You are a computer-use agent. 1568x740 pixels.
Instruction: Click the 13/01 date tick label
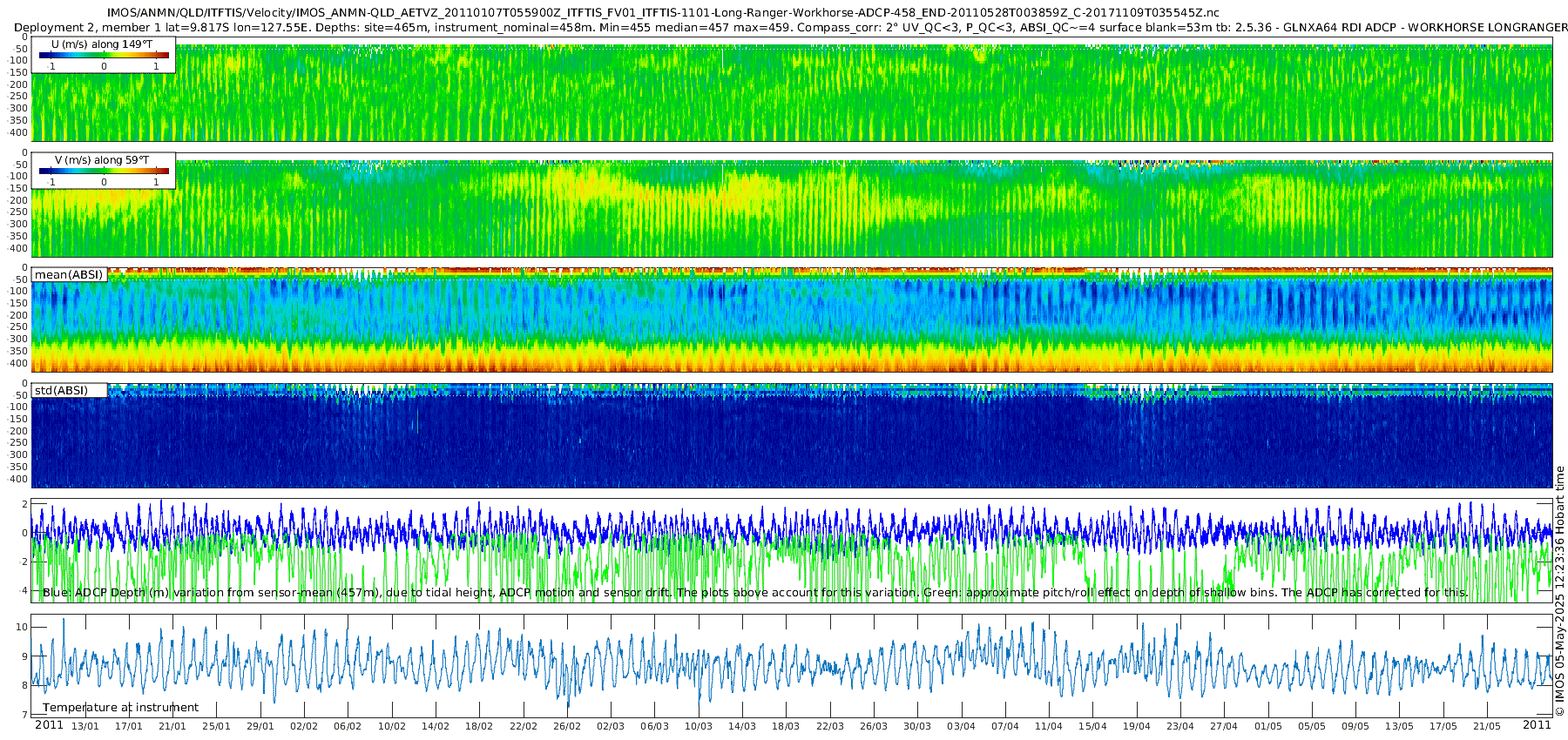click(85, 726)
